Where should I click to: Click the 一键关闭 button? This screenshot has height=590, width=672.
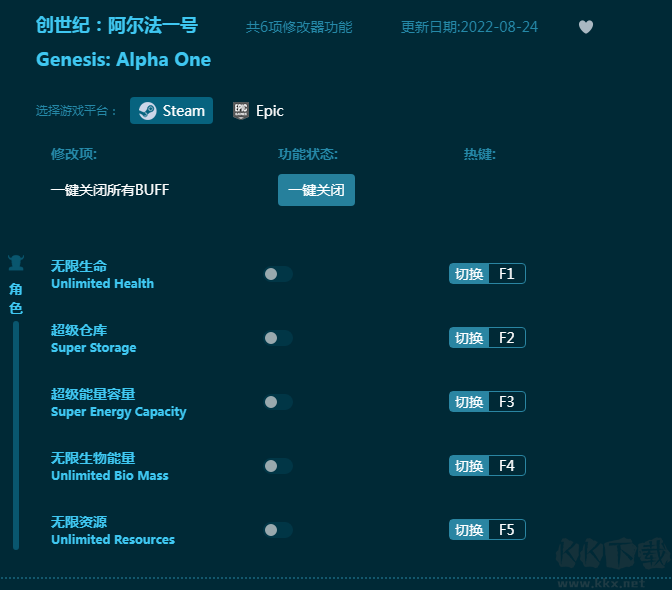coord(316,190)
